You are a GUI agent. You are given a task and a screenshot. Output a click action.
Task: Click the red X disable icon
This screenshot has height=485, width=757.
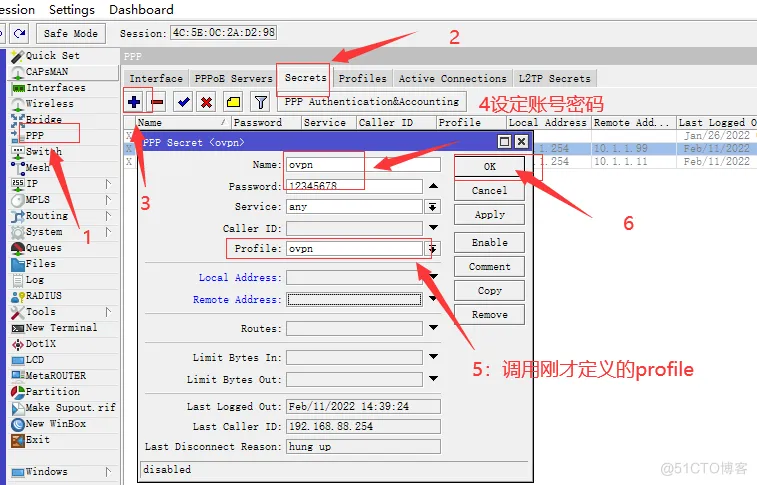(206, 101)
